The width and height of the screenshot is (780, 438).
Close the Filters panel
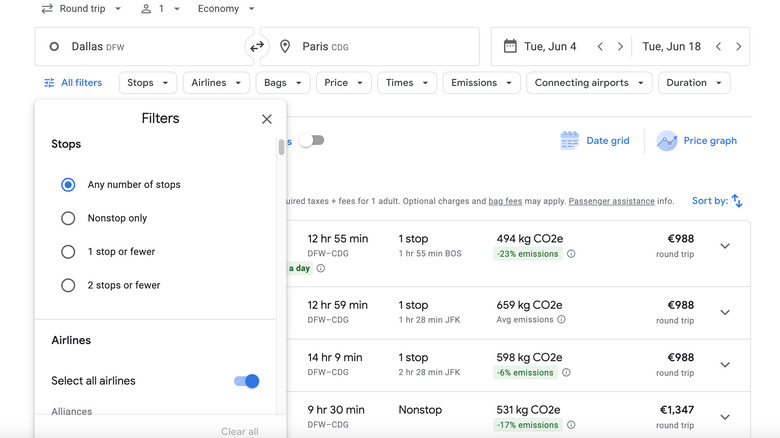point(267,119)
